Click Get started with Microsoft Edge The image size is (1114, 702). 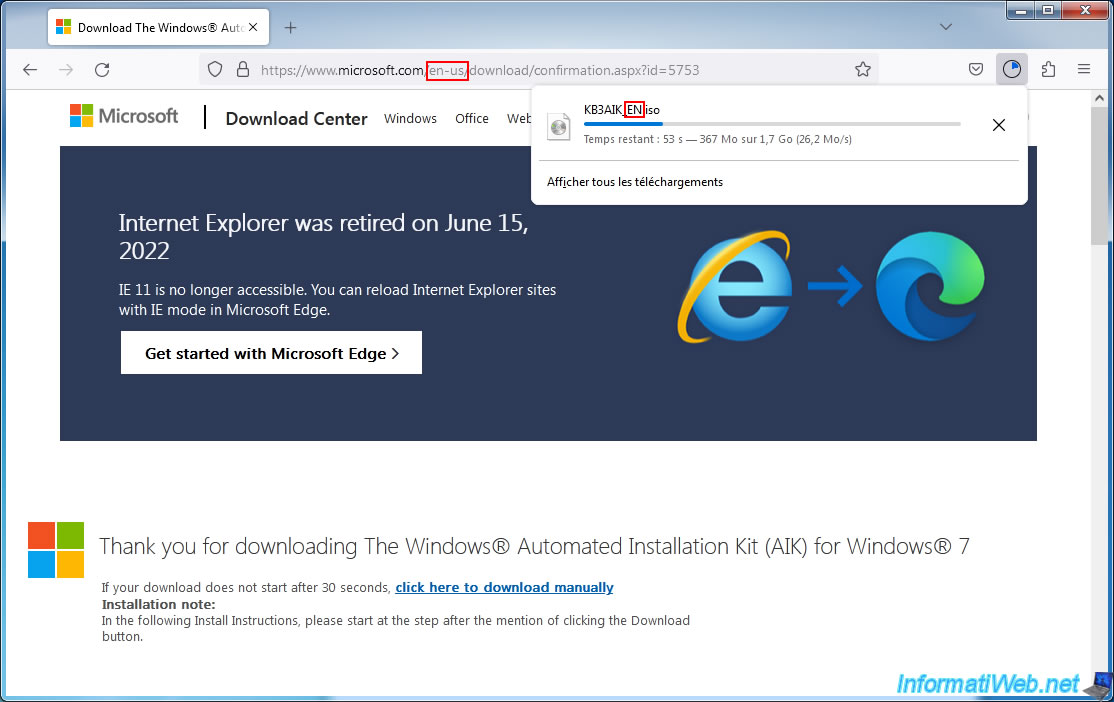pyautogui.click(x=271, y=353)
